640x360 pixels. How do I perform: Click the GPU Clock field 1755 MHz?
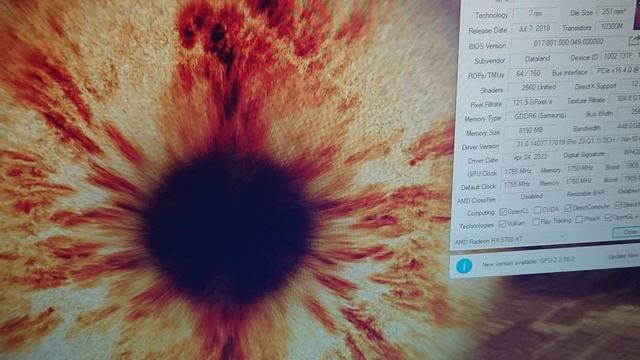(x=518, y=171)
